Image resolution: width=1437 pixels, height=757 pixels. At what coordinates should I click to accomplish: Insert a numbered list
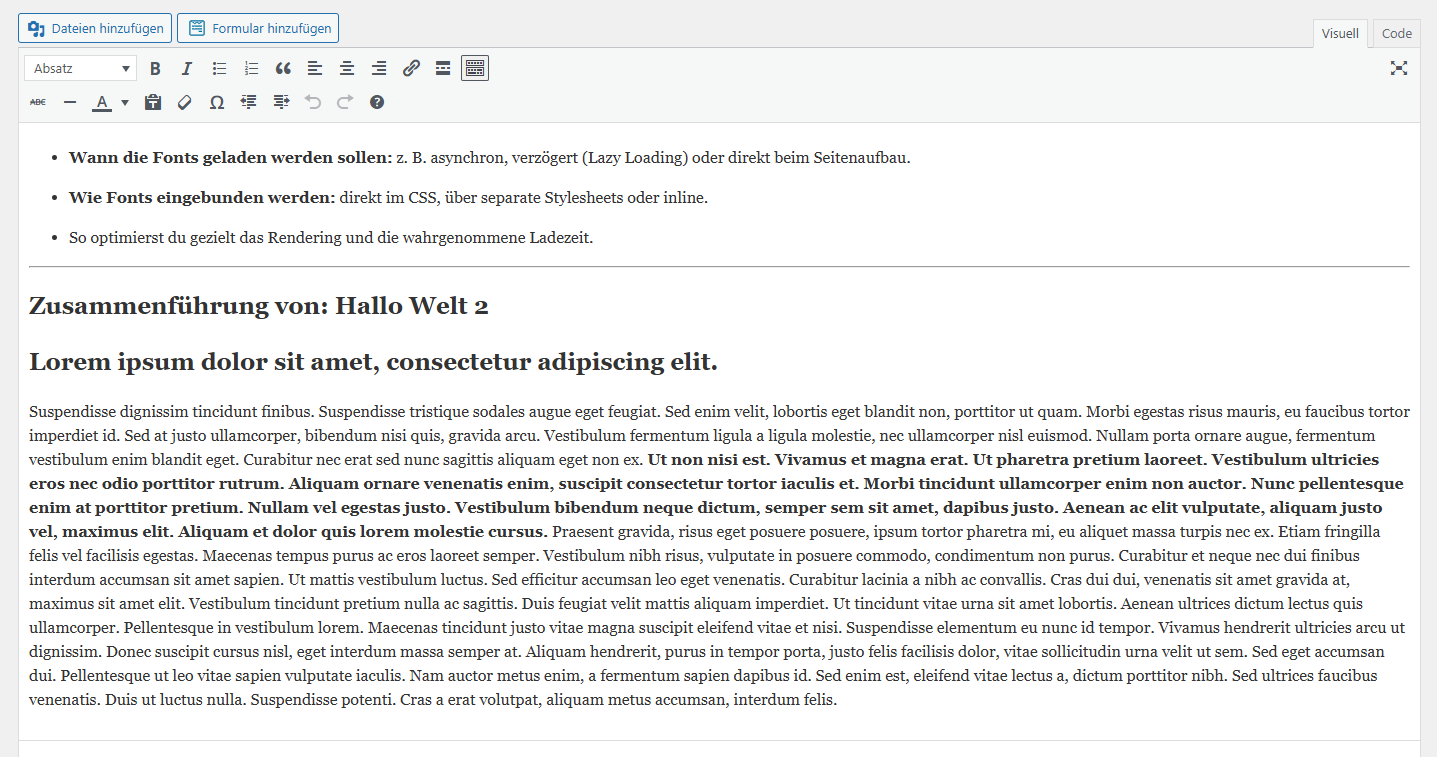[x=251, y=69]
